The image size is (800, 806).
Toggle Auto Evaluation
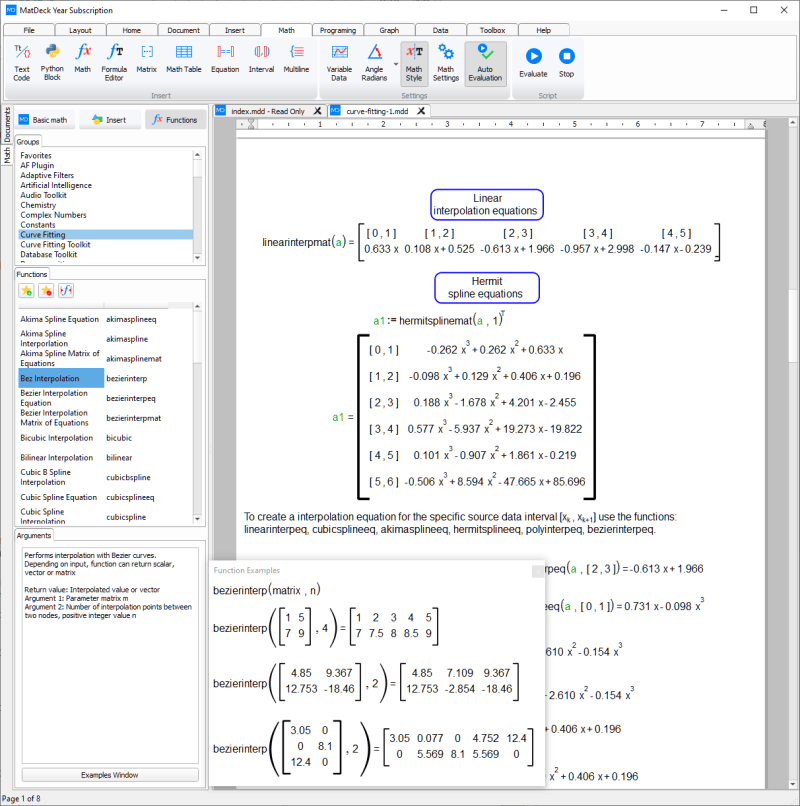point(485,63)
